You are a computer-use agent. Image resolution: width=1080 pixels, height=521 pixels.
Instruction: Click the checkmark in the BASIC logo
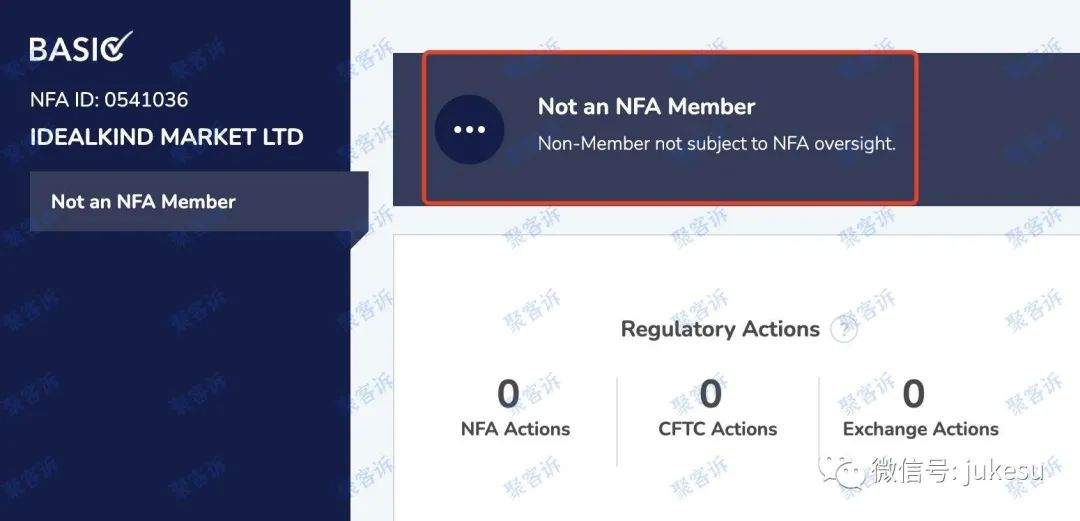pyautogui.click(x=117, y=45)
